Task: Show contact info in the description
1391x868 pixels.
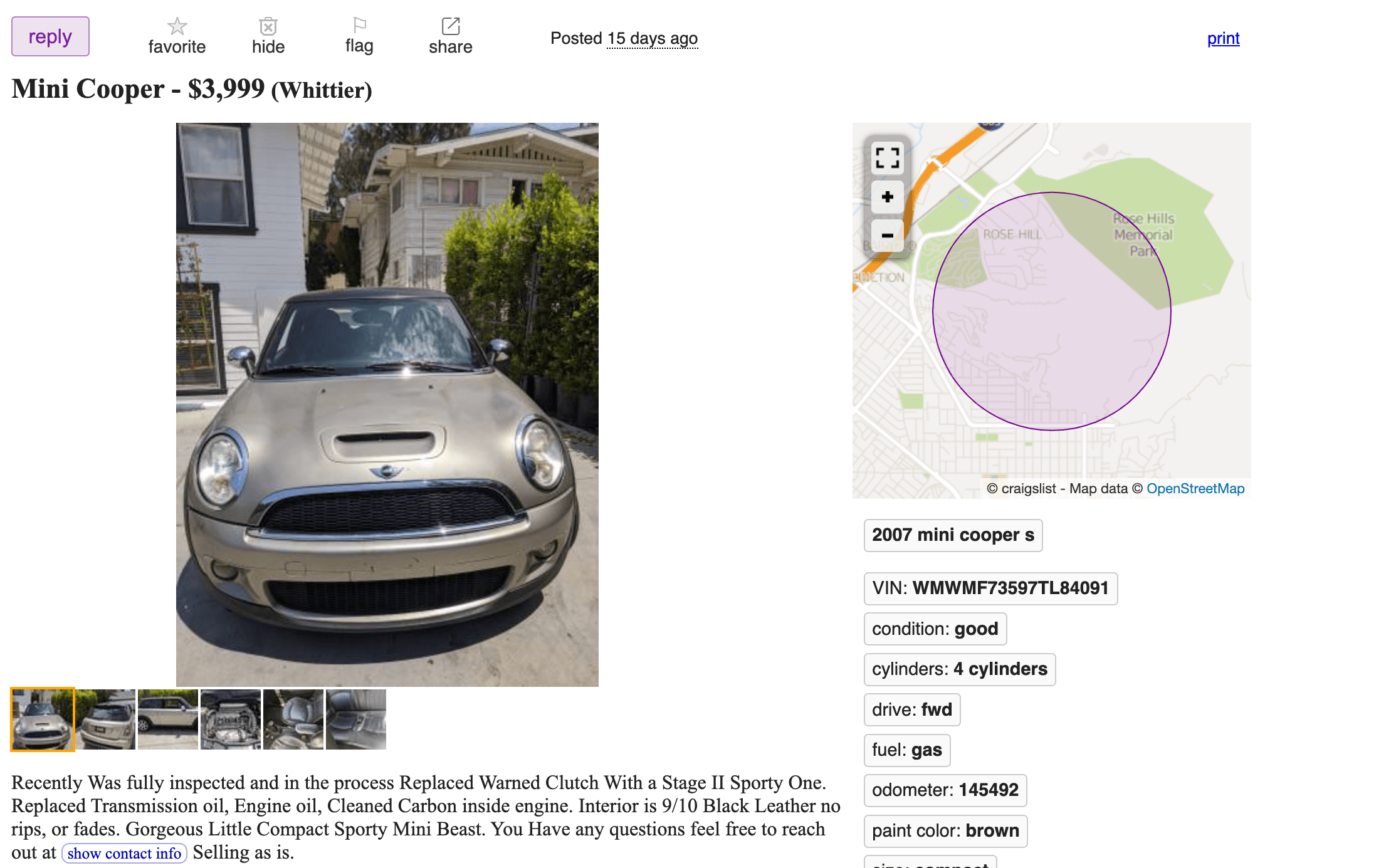Action: click(124, 853)
